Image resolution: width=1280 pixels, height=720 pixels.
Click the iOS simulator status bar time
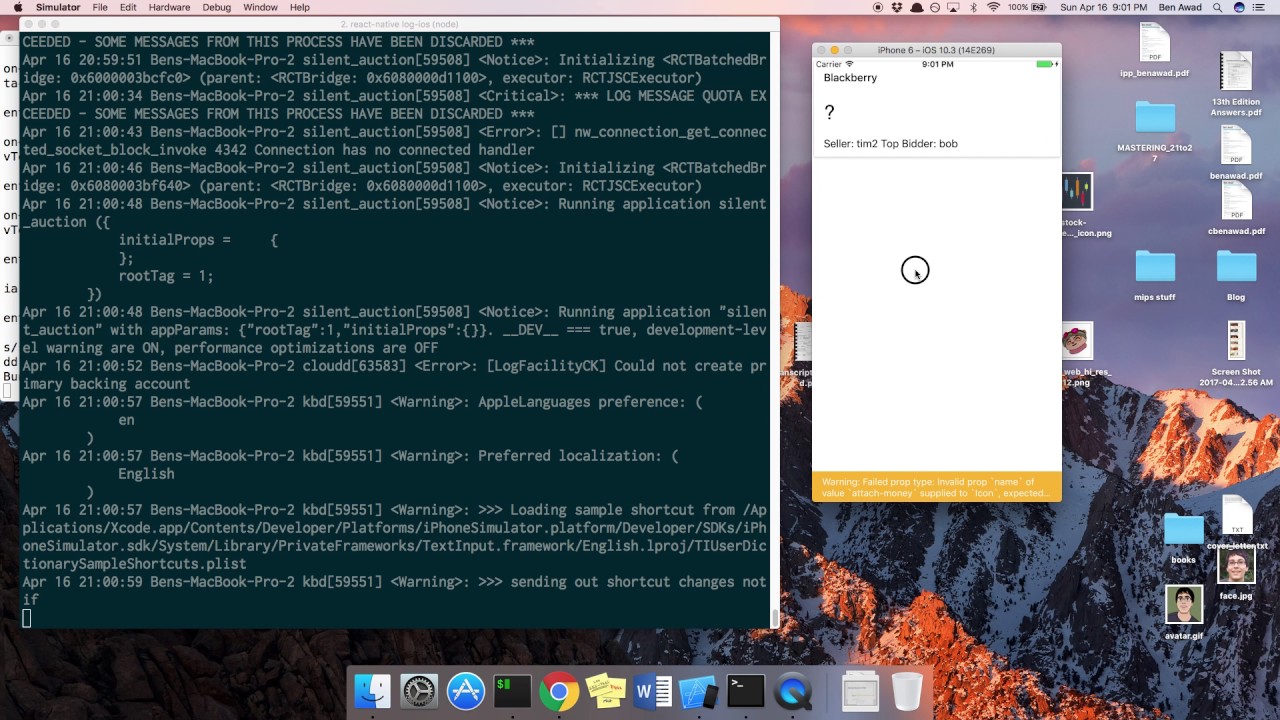coord(937,64)
